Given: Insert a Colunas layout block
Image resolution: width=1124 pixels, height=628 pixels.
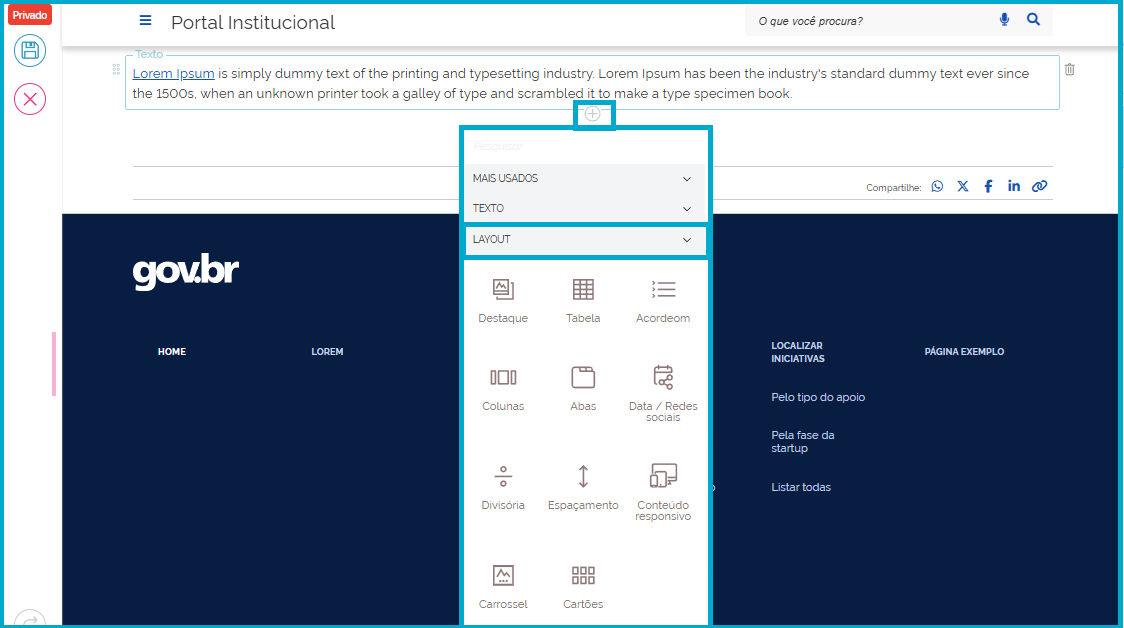Looking at the screenshot, I should coord(503,388).
